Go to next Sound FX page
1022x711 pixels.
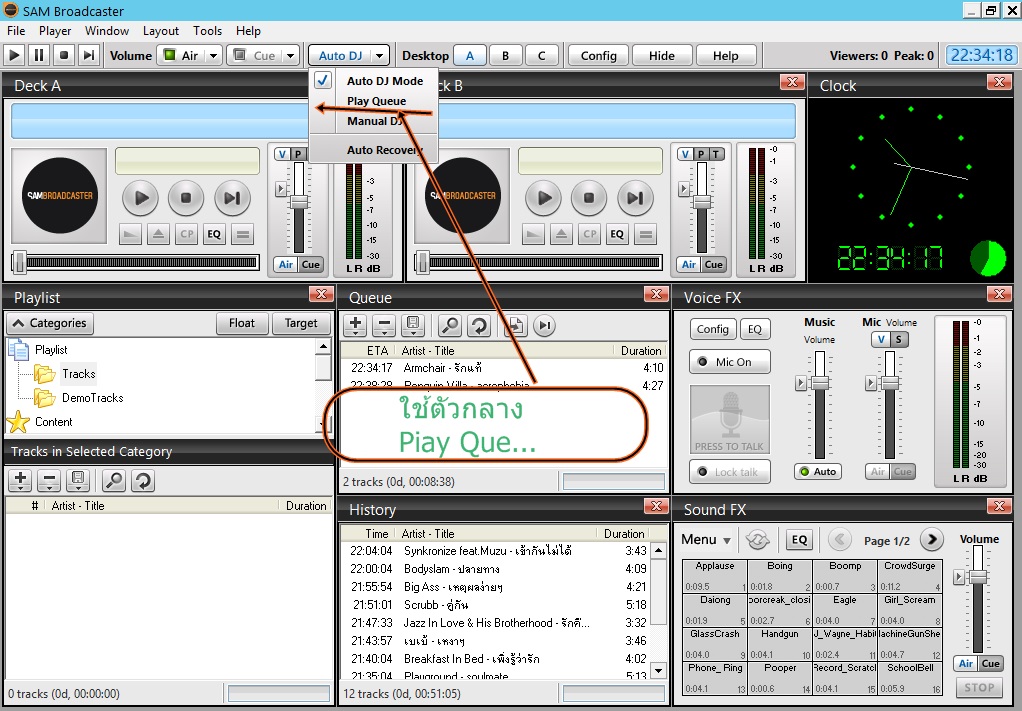(x=932, y=539)
